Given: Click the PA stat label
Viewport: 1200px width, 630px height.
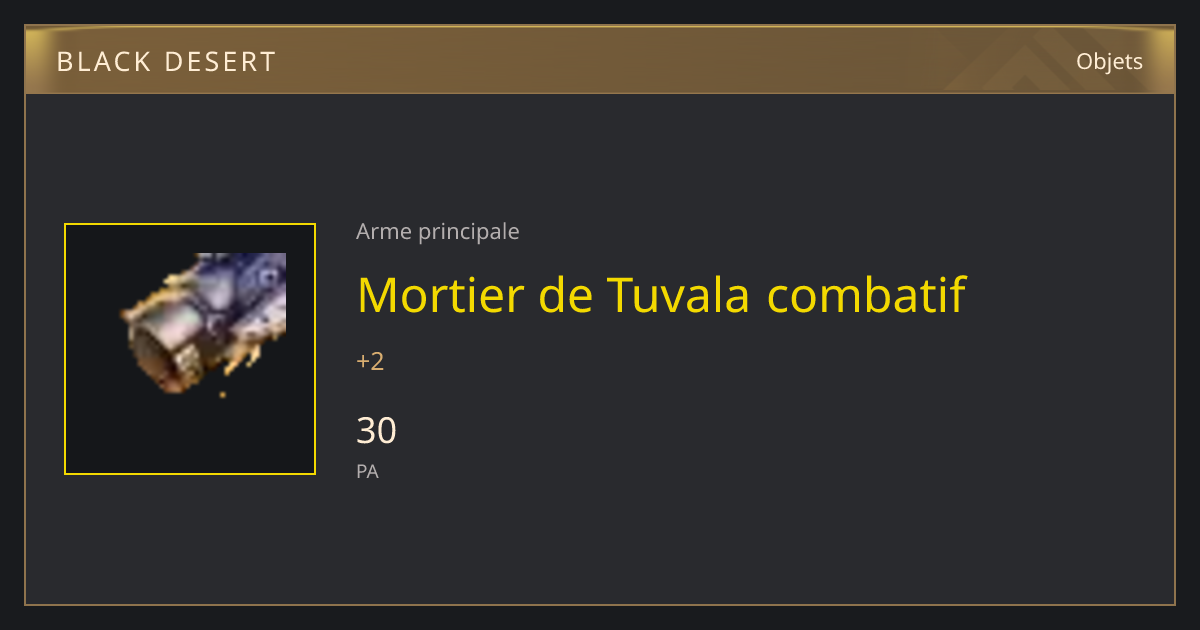Looking at the screenshot, I should coord(367,471).
